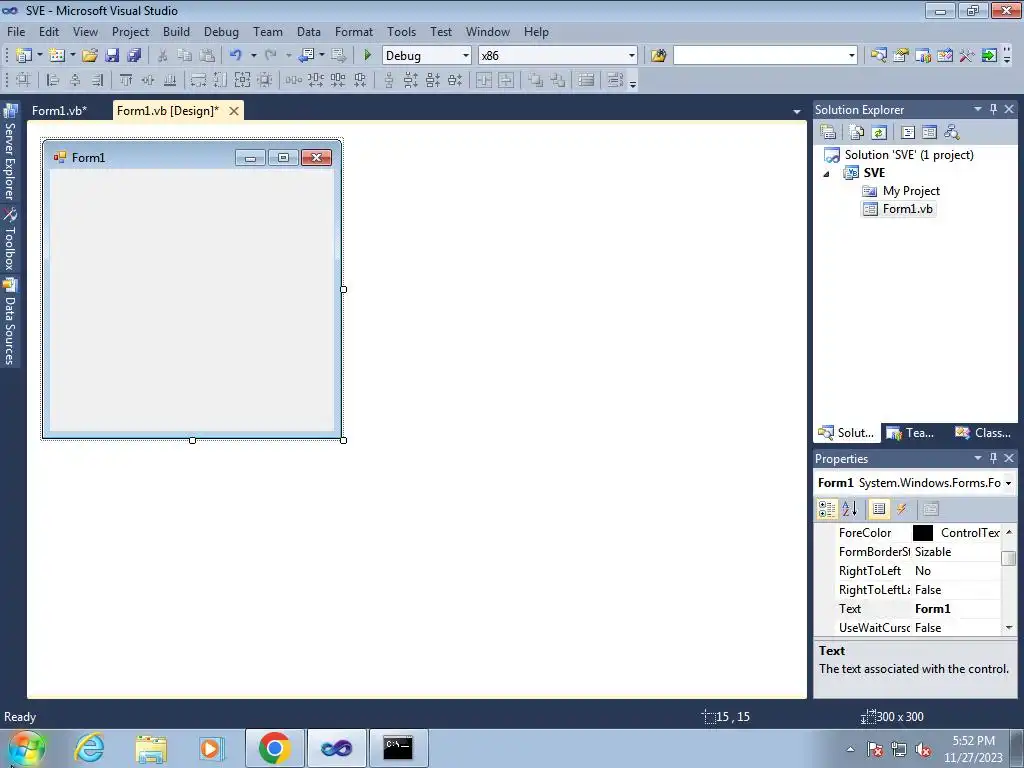Open the File menu

coord(16,31)
